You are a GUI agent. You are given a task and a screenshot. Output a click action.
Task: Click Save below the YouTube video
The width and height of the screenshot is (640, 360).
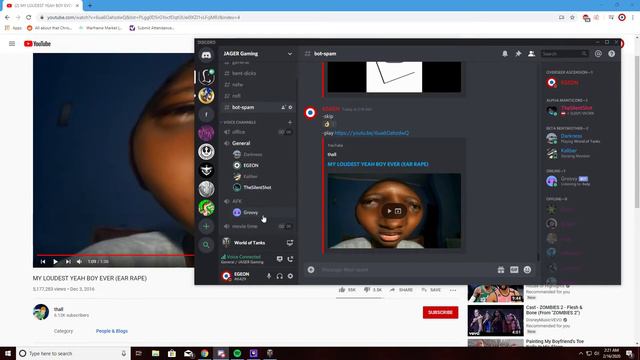(431, 290)
